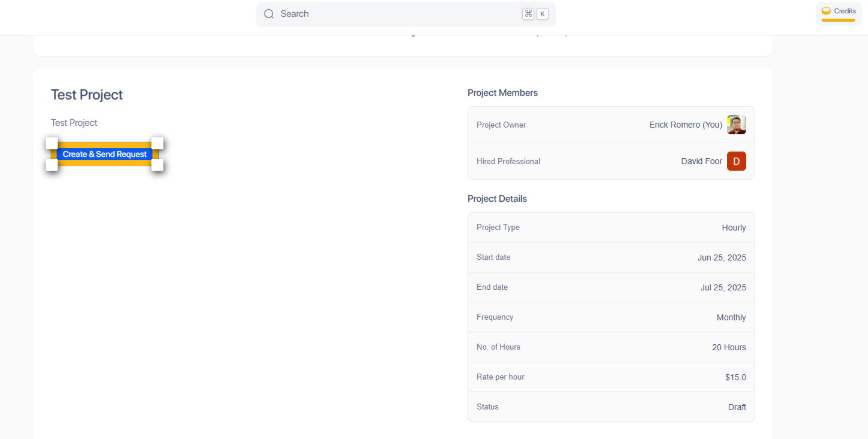The width and height of the screenshot is (868, 439).
Task: Click the $15.0 rate per hour value
Action: click(x=735, y=377)
